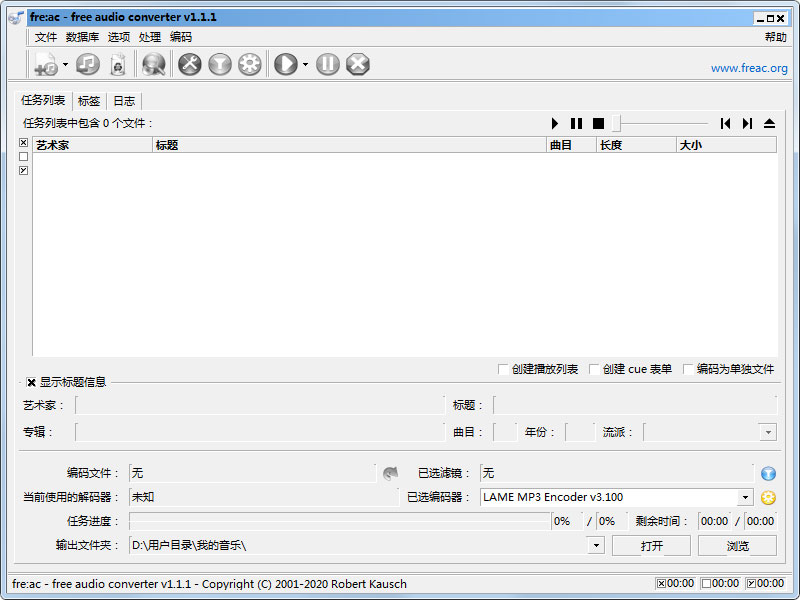
Task: Click the add audio CD contents icon
Action: (x=88, y=65)
